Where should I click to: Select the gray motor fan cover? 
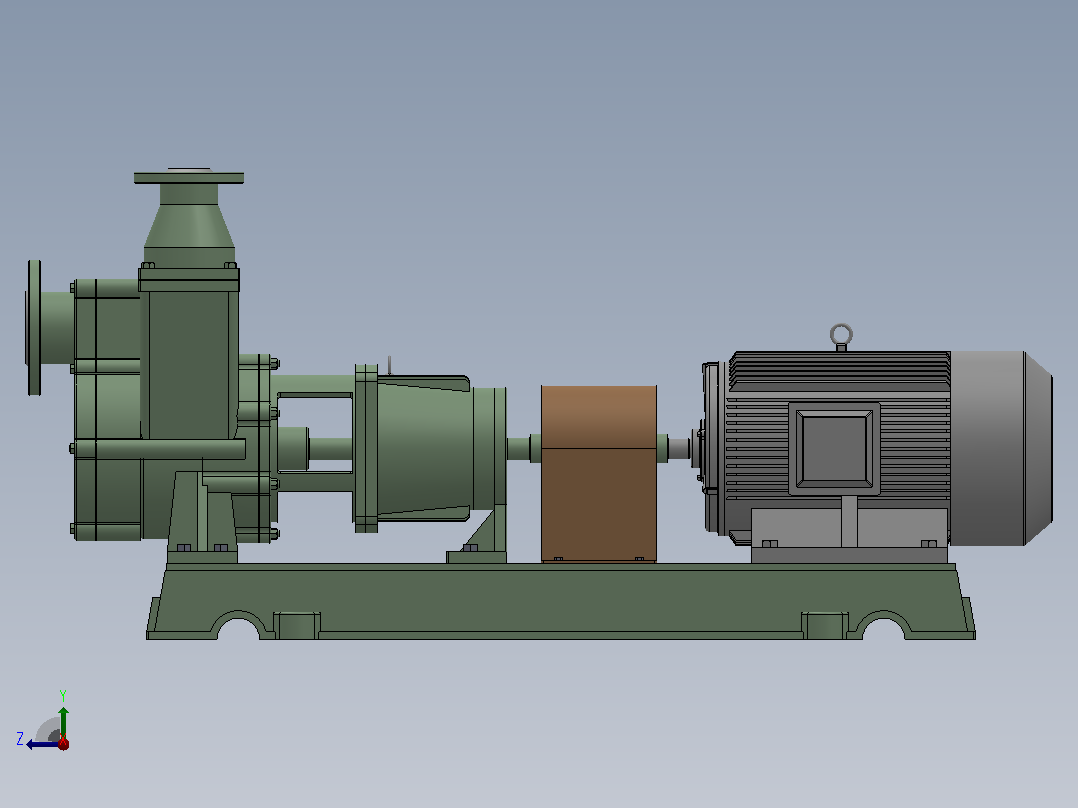click(1001, 448)
